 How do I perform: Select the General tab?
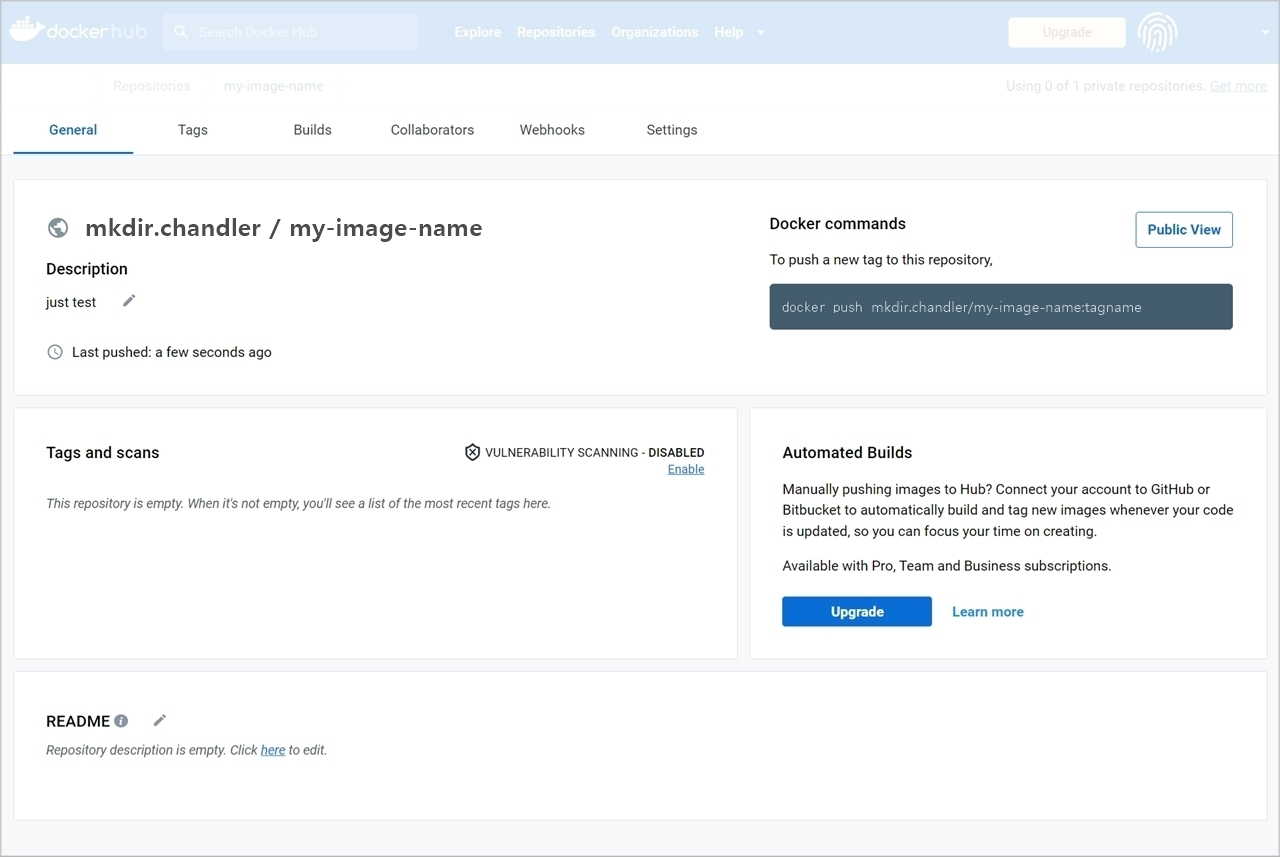click(73, 130)
